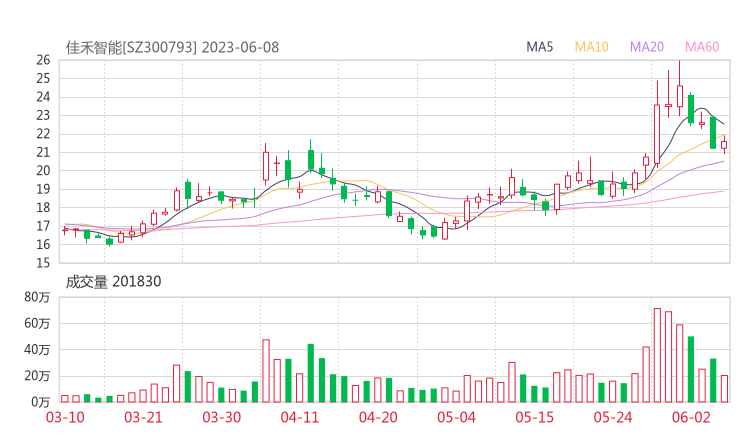Toggle the MA20 legend entry
Viewport: 740px width, 440px height.
click(647, 47)
